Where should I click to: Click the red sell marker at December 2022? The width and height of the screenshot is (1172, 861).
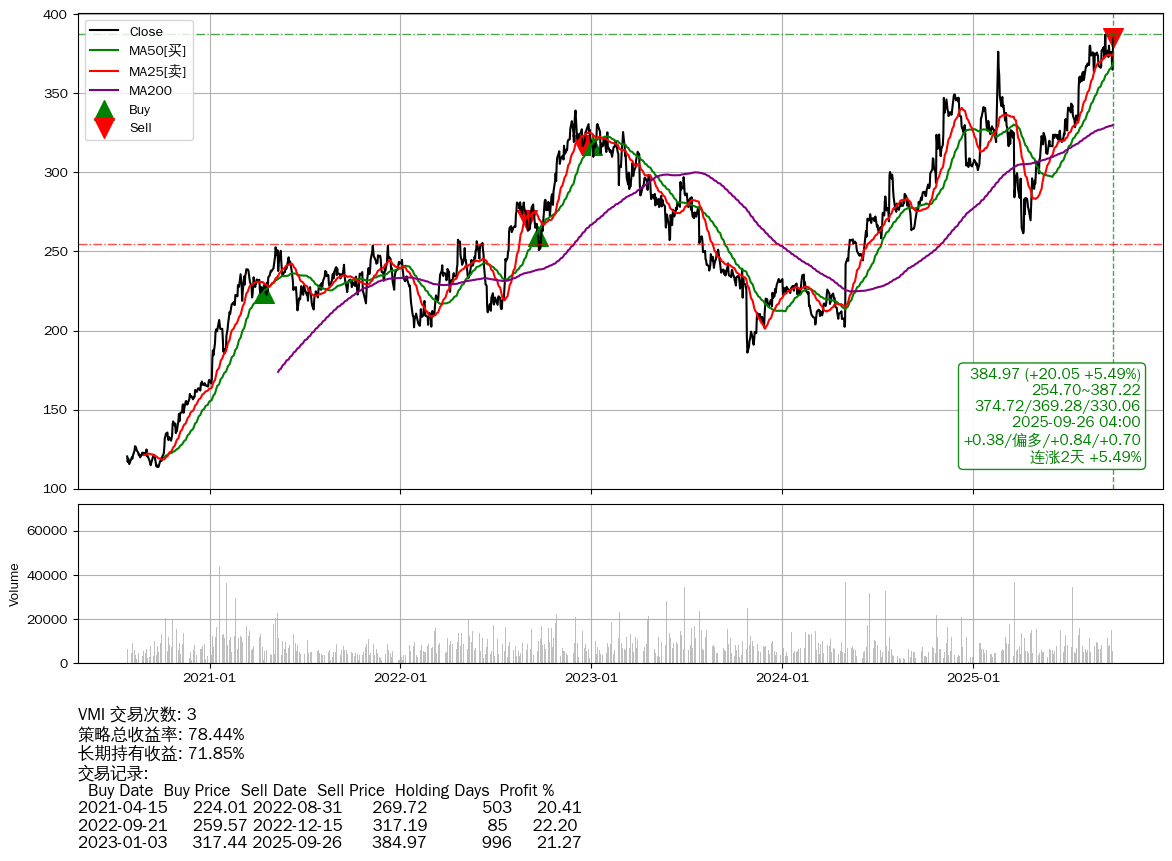pos(584,145)
